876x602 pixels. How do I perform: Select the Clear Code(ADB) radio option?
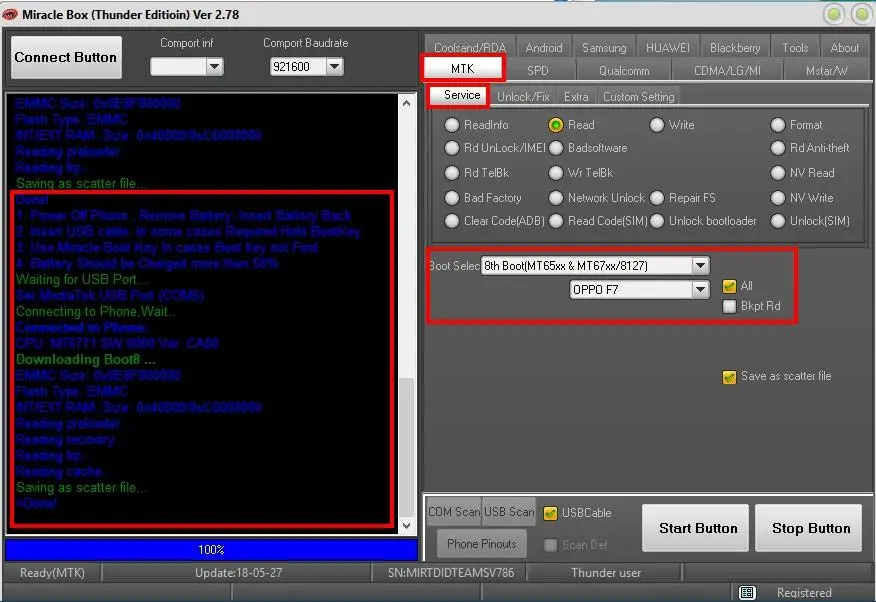click(451, 221)
